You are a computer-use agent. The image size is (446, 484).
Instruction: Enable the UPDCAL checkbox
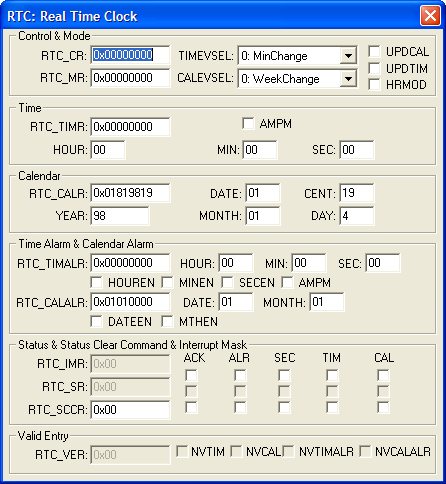374,51
